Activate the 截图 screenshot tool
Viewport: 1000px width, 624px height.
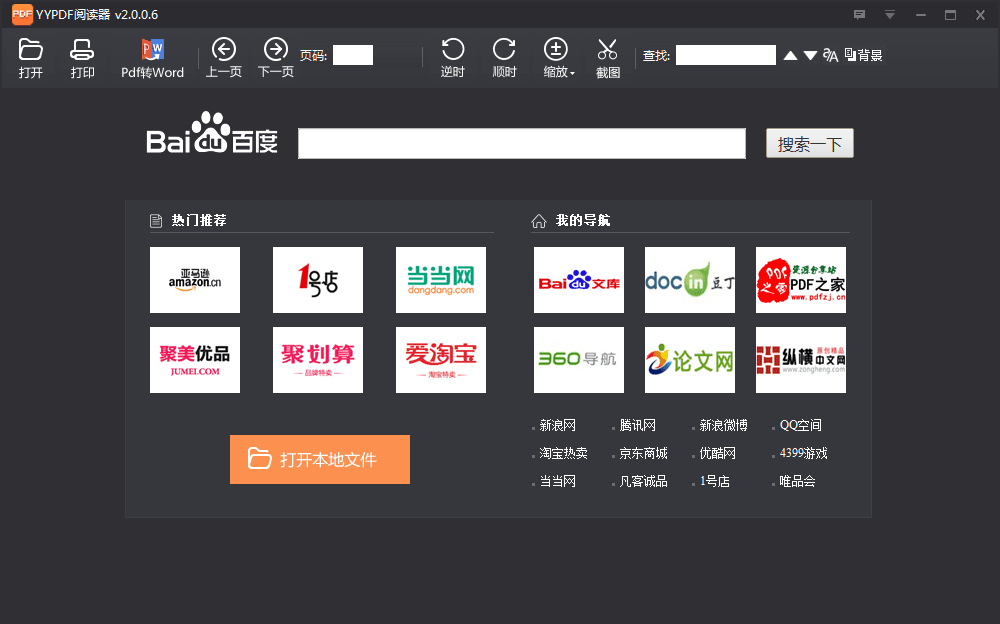[607, 55]
